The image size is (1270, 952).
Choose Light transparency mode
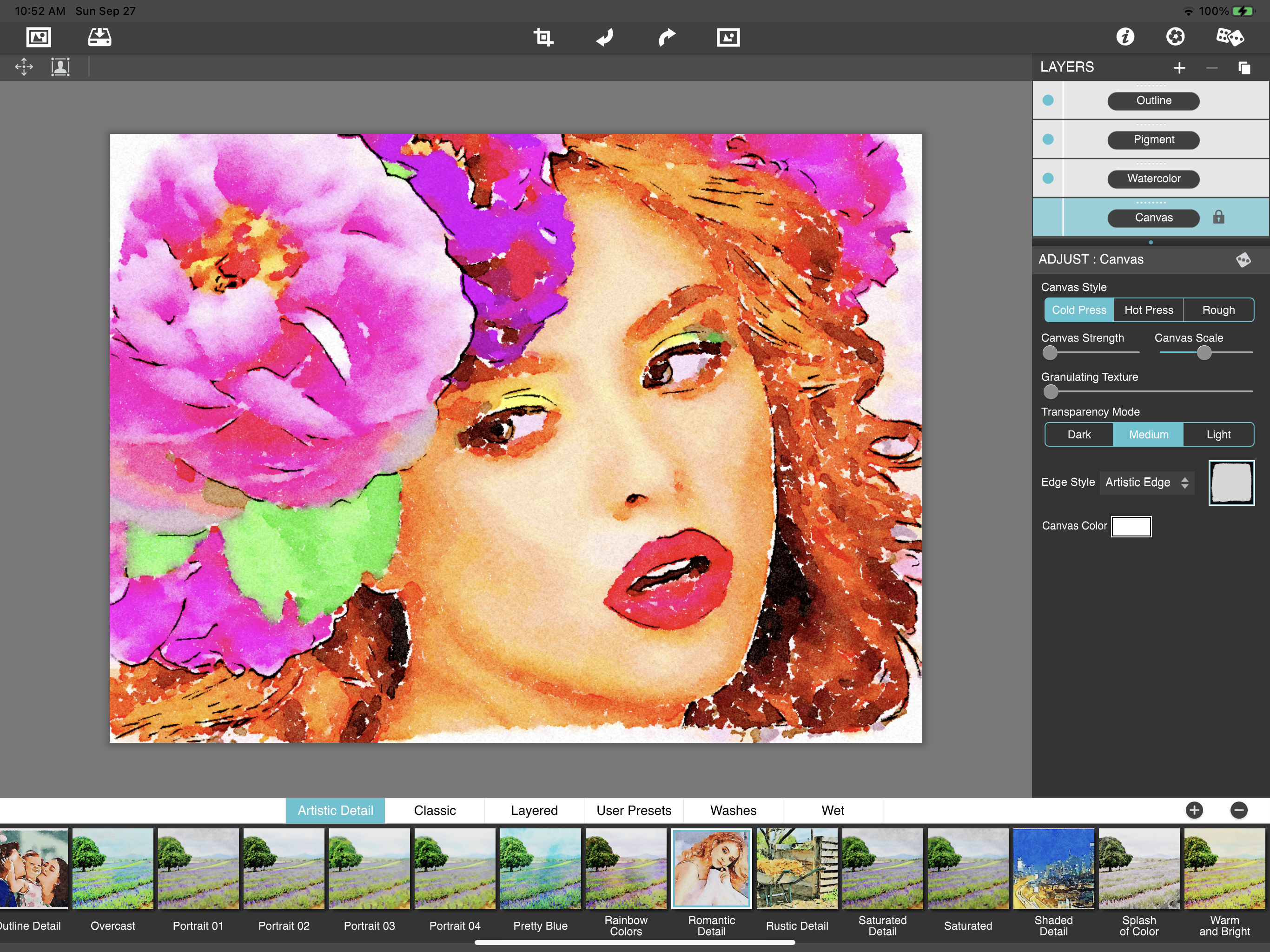(1218, 435)
